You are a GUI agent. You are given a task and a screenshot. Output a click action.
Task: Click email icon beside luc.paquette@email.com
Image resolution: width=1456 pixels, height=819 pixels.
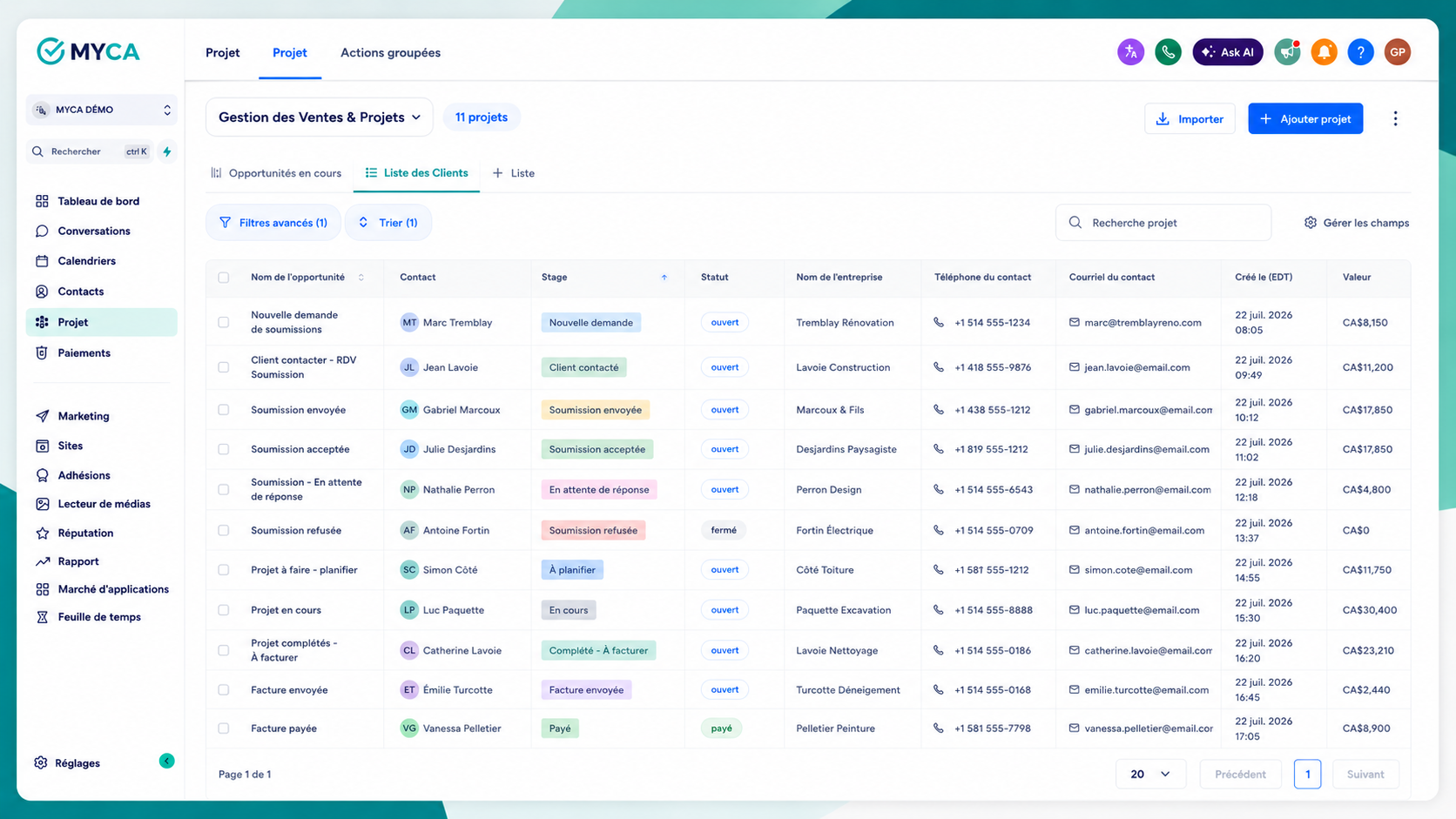coord(1075,610)
